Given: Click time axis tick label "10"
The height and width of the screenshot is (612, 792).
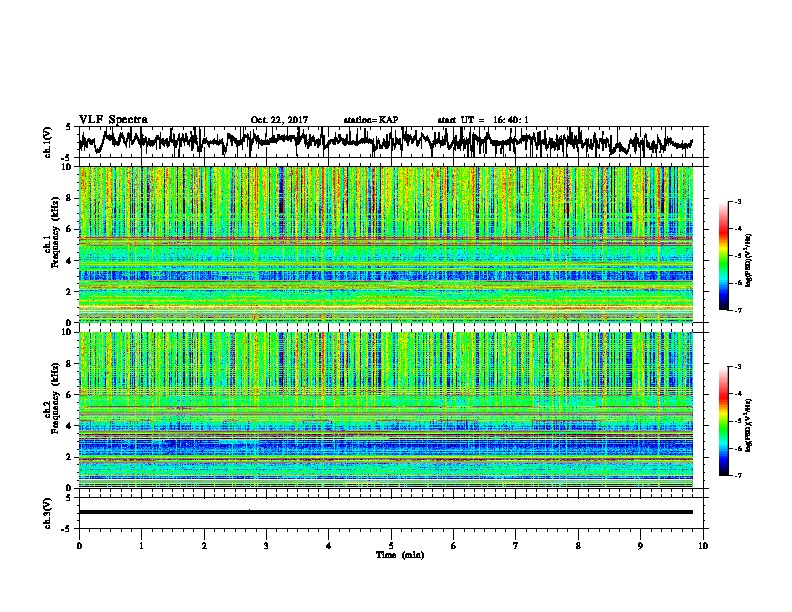Looking at the screenshot, I should [703, 546].
